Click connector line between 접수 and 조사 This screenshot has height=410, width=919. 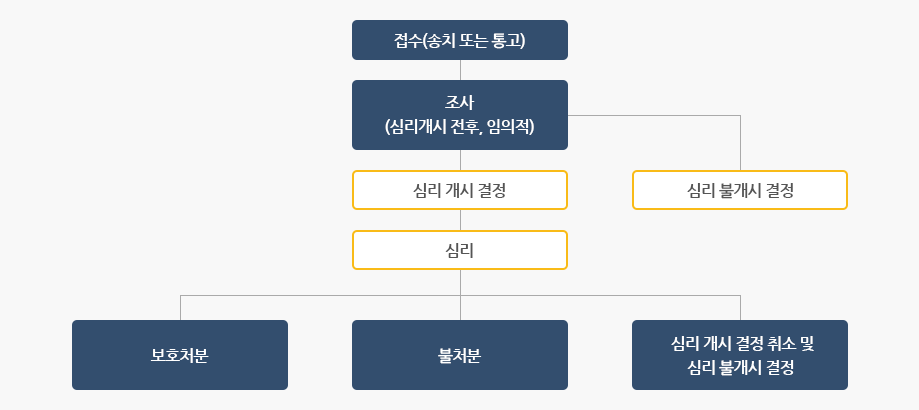pos(460,70)
